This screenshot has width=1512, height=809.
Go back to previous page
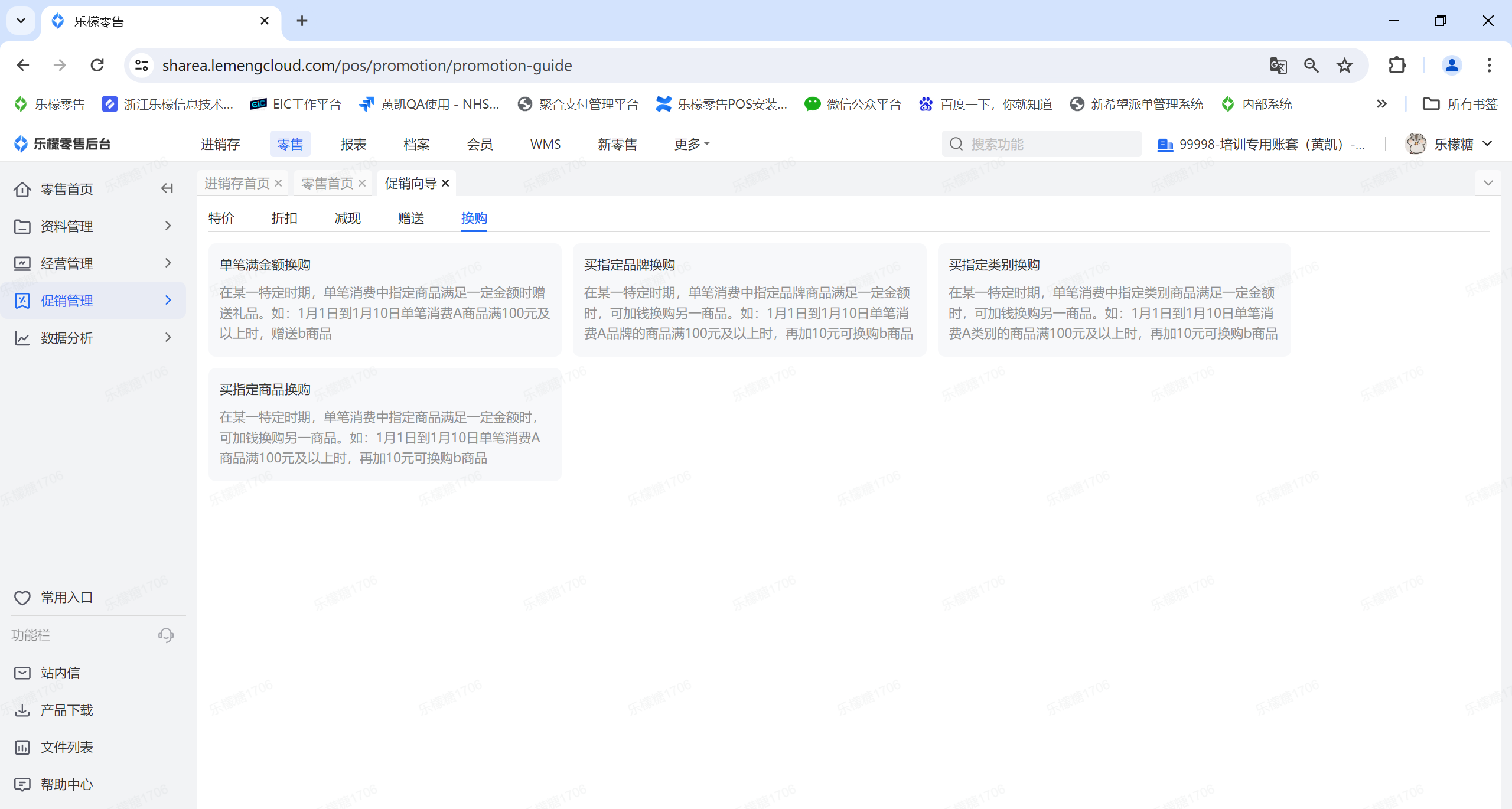(23, 65)
